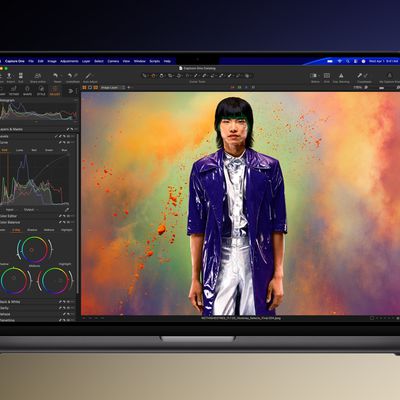Click the Import toolbar icon
The height and width of the screenshot is (400, 400).
(x=9, y=76)
